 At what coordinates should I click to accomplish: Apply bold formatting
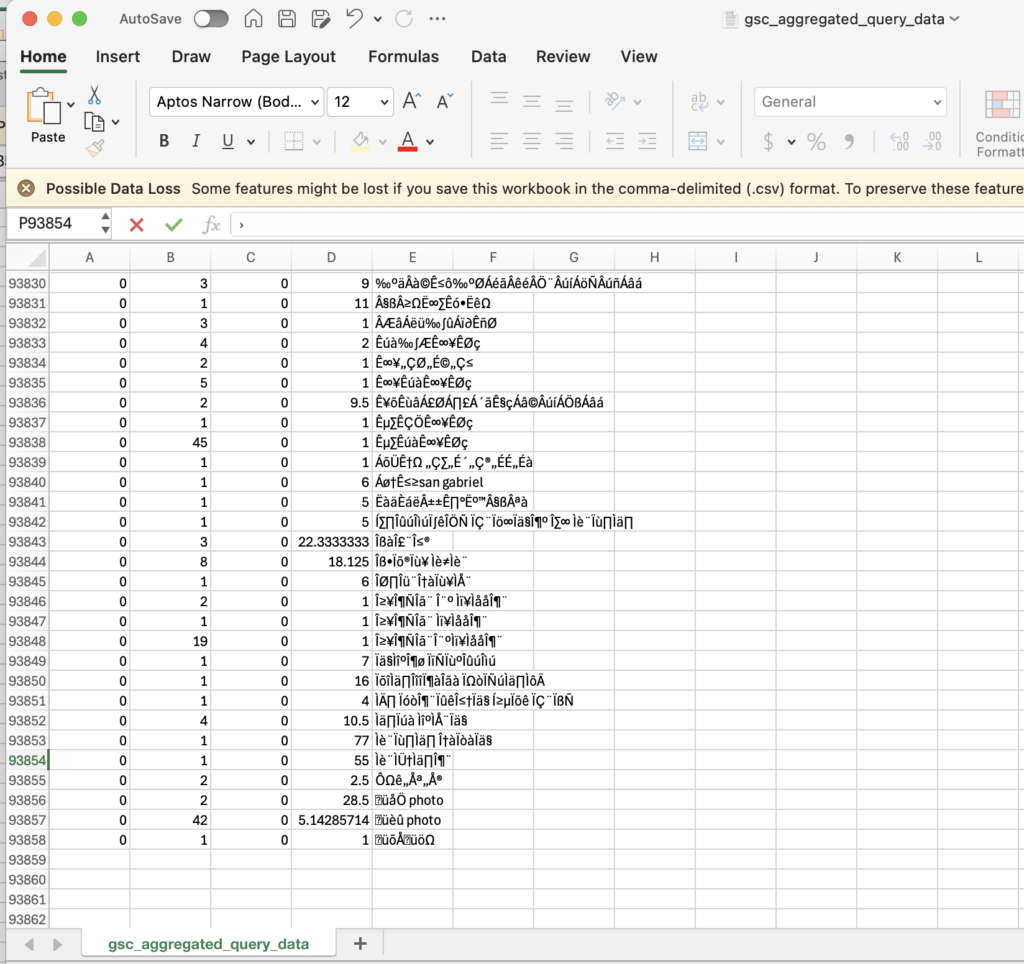pos(163,140)
